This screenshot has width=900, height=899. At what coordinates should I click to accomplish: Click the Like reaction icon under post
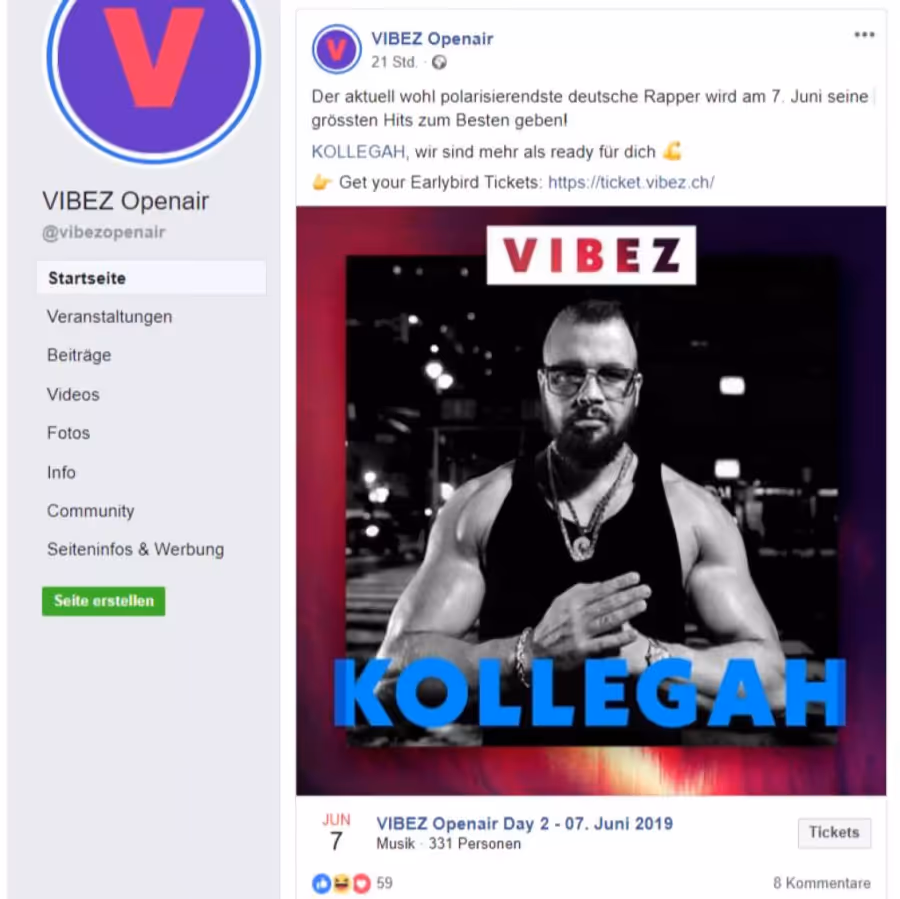click(x=321, y=884)
